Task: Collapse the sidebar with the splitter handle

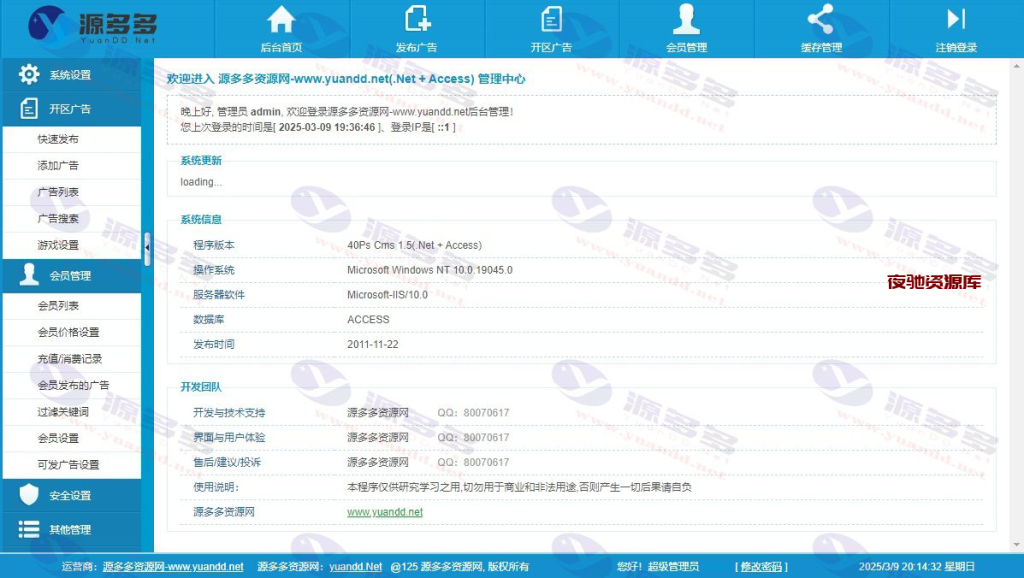Action: (147, 248)
